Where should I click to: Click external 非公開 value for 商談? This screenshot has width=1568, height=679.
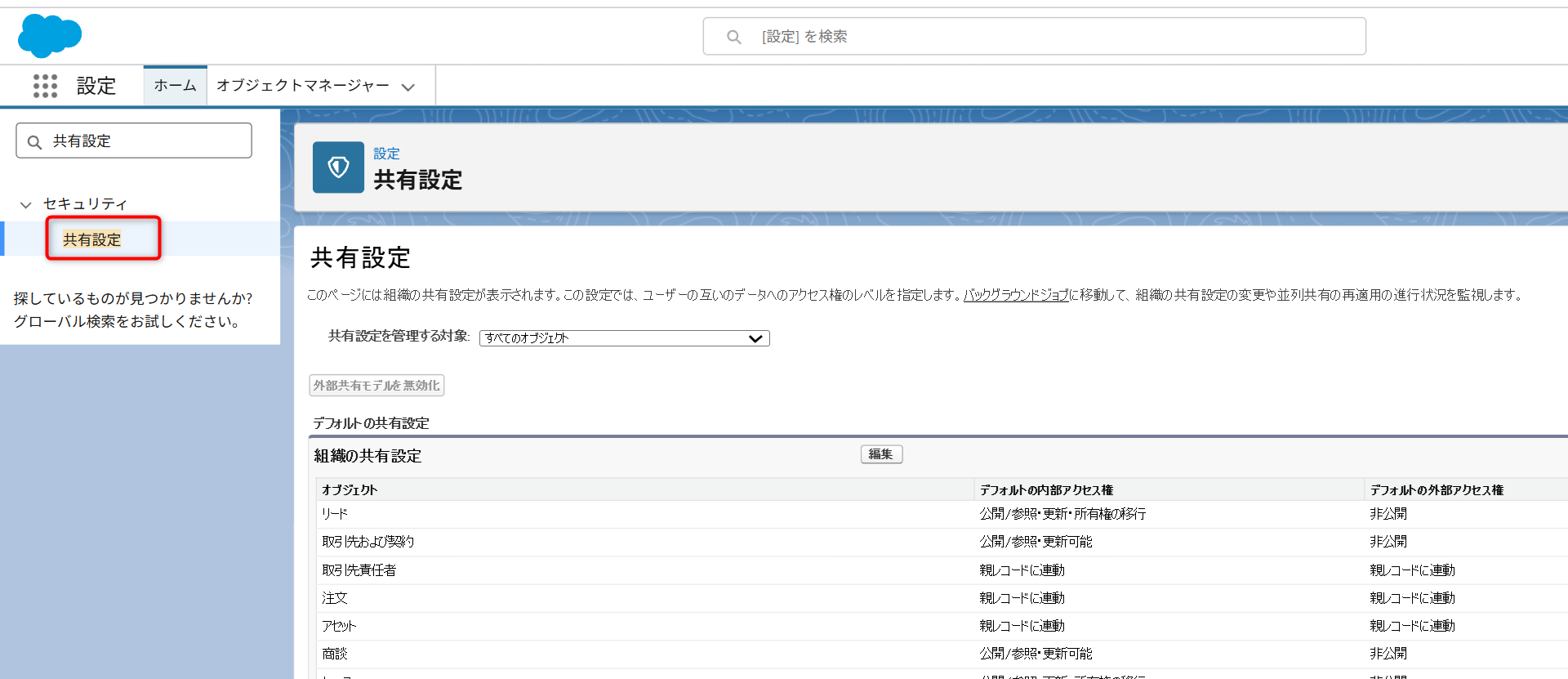[x=1388, y=654]
